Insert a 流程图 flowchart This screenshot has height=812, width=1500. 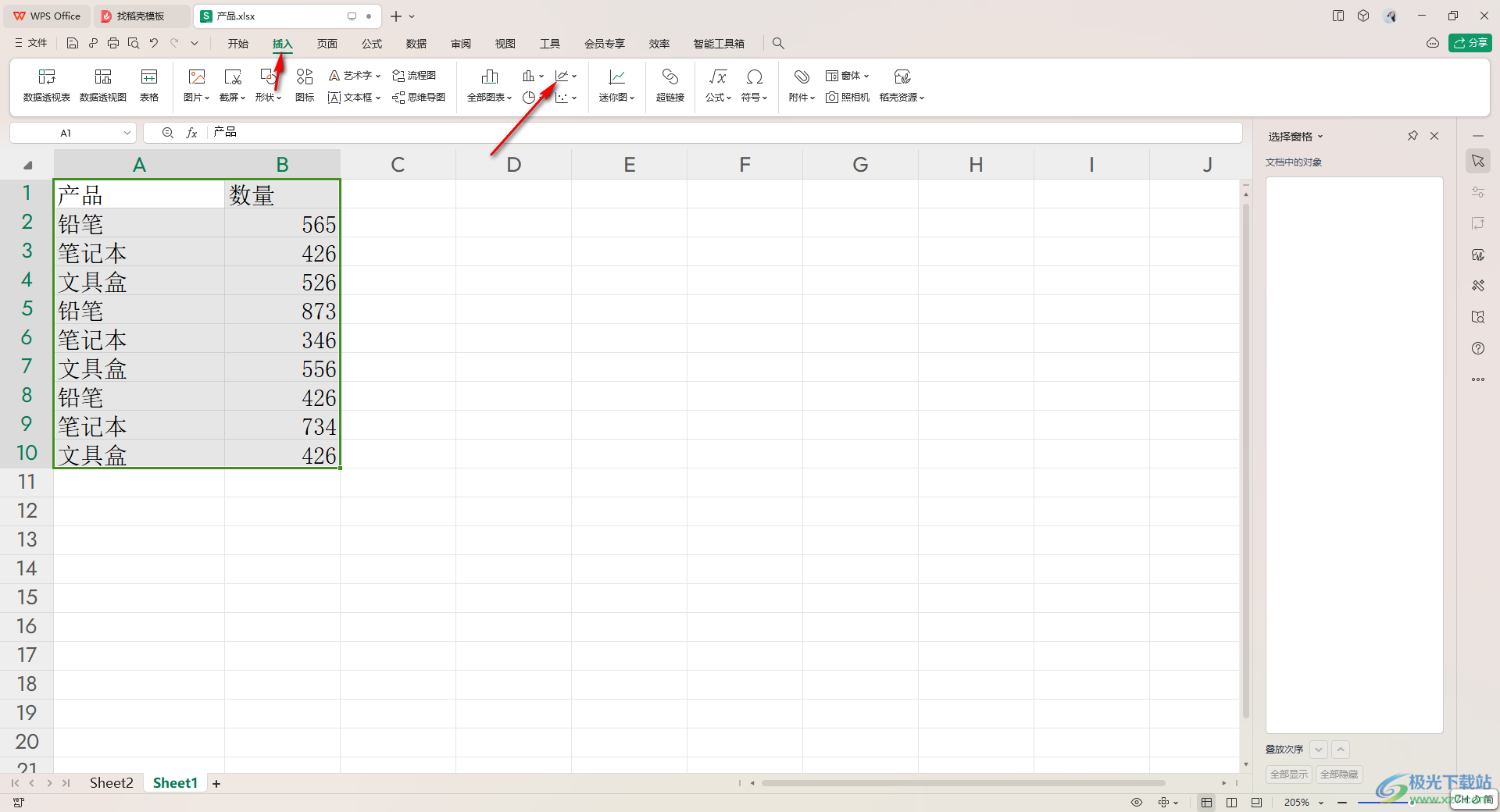pyautogui.click(x=414, y=76)
